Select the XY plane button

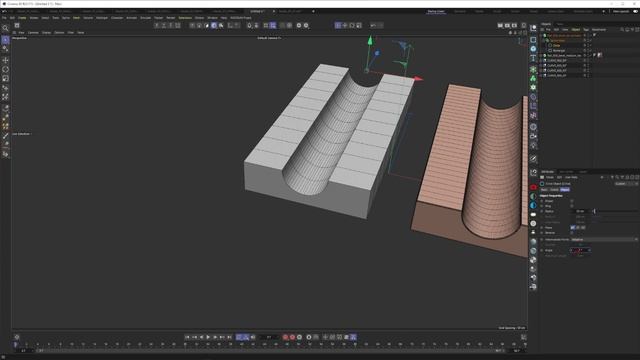(573, 227)
